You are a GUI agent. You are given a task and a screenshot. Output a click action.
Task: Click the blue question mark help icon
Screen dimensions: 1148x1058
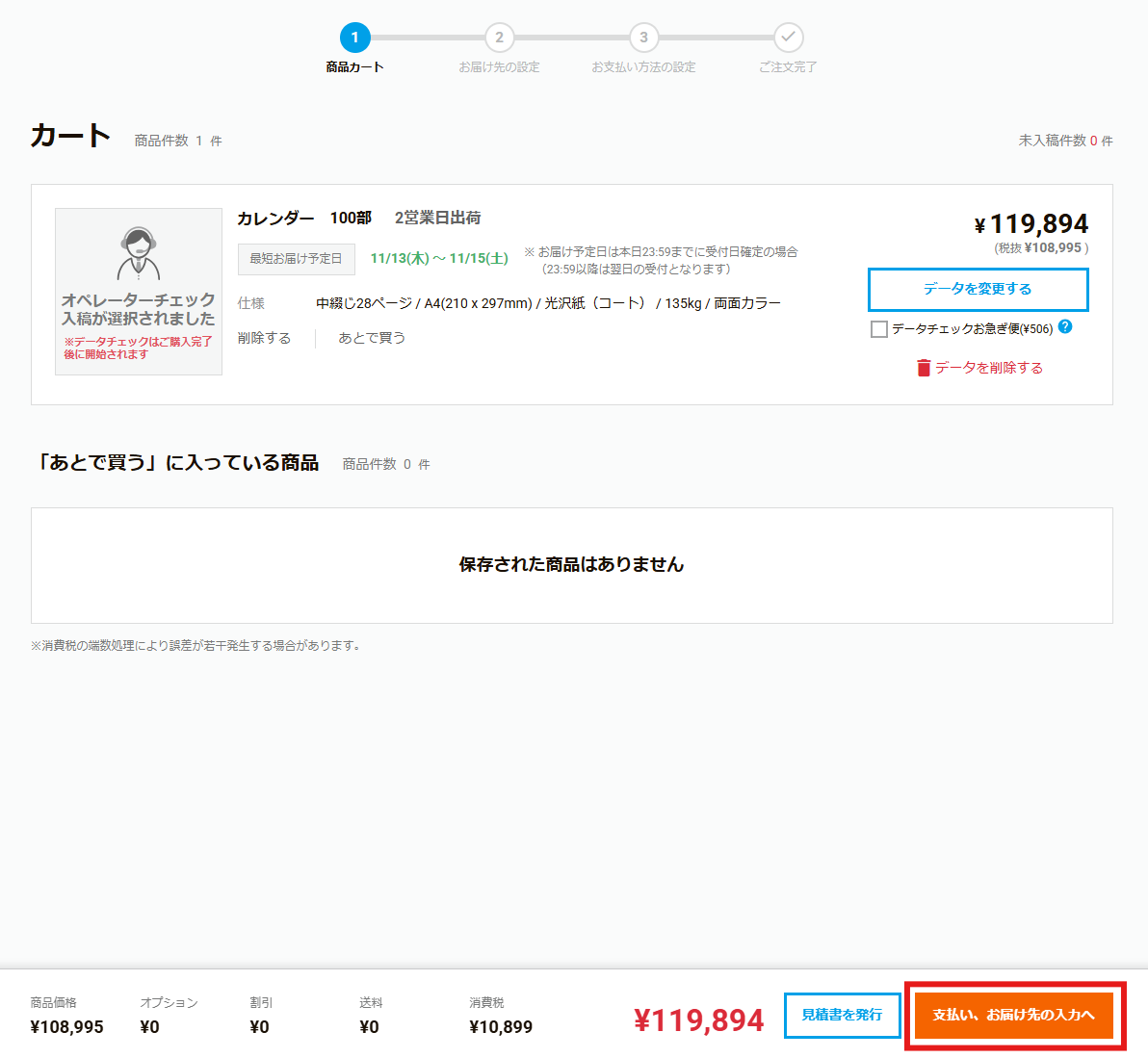tap(1065, 327)
